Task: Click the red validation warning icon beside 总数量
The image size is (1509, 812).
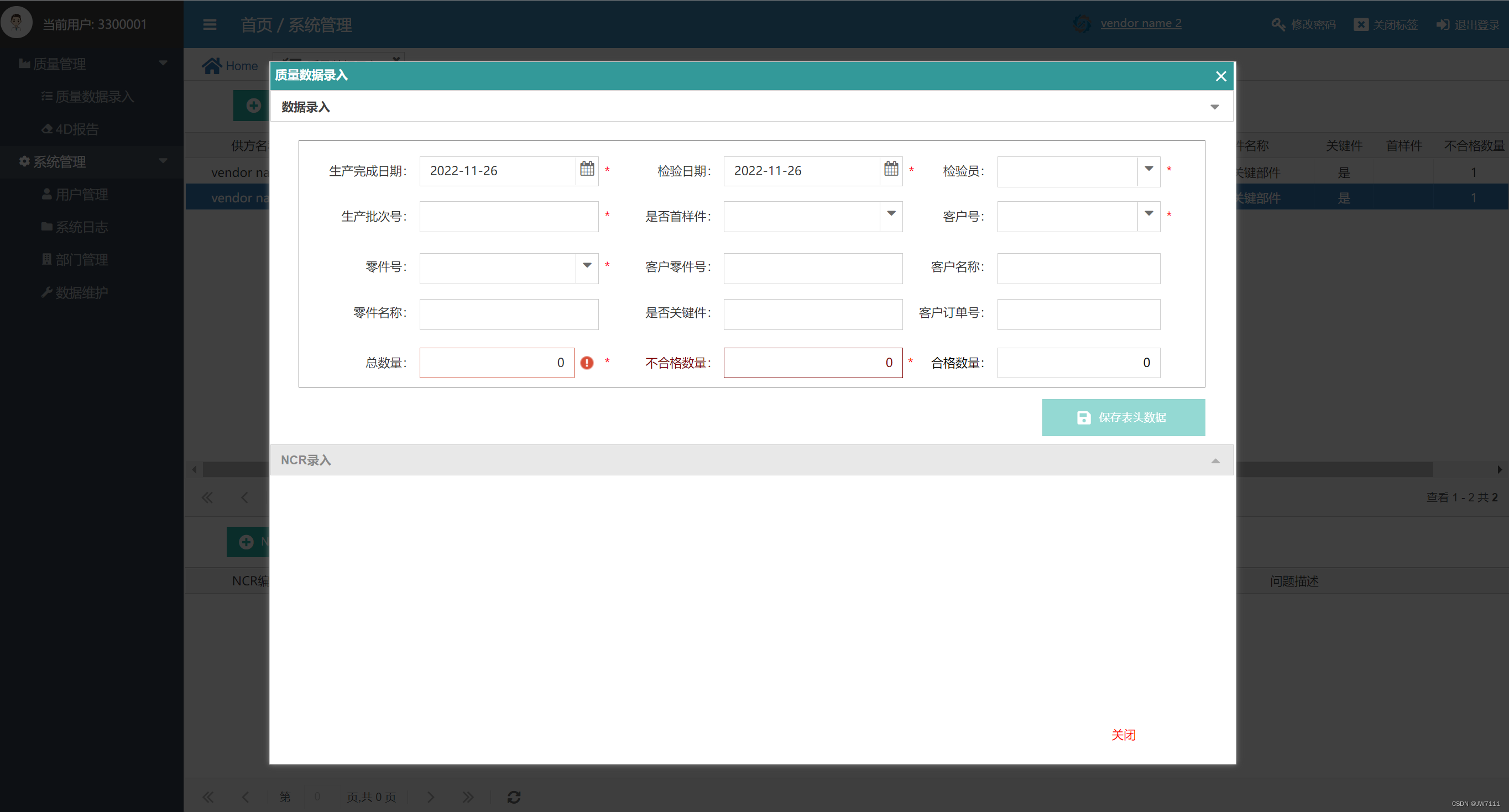Action: click(586, 363)
